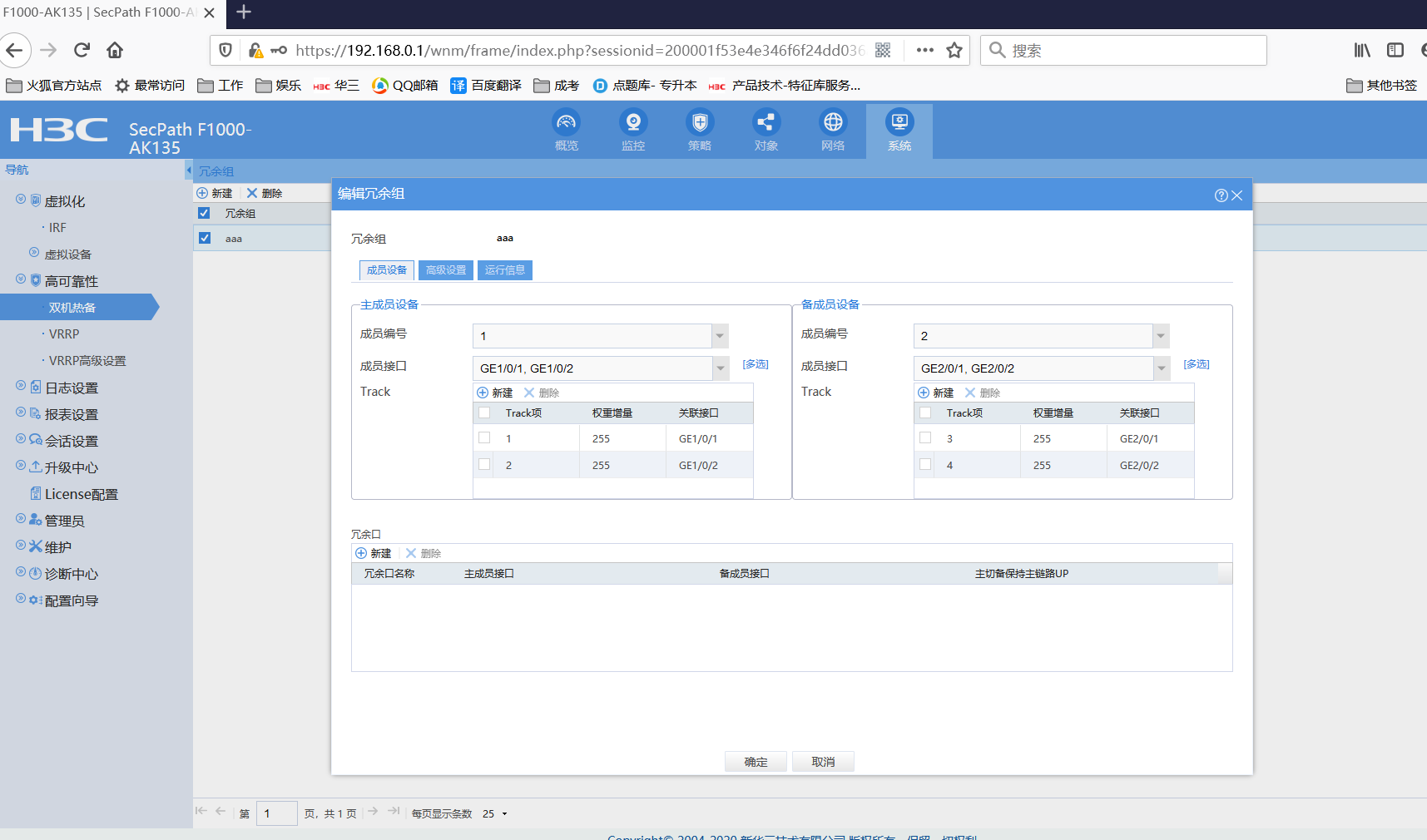This screenshot has height=840, width=1427.
Task: Open the primary 成员编号 dropdown showing 1
Action: pyautogui.click(x=720, y=336)
